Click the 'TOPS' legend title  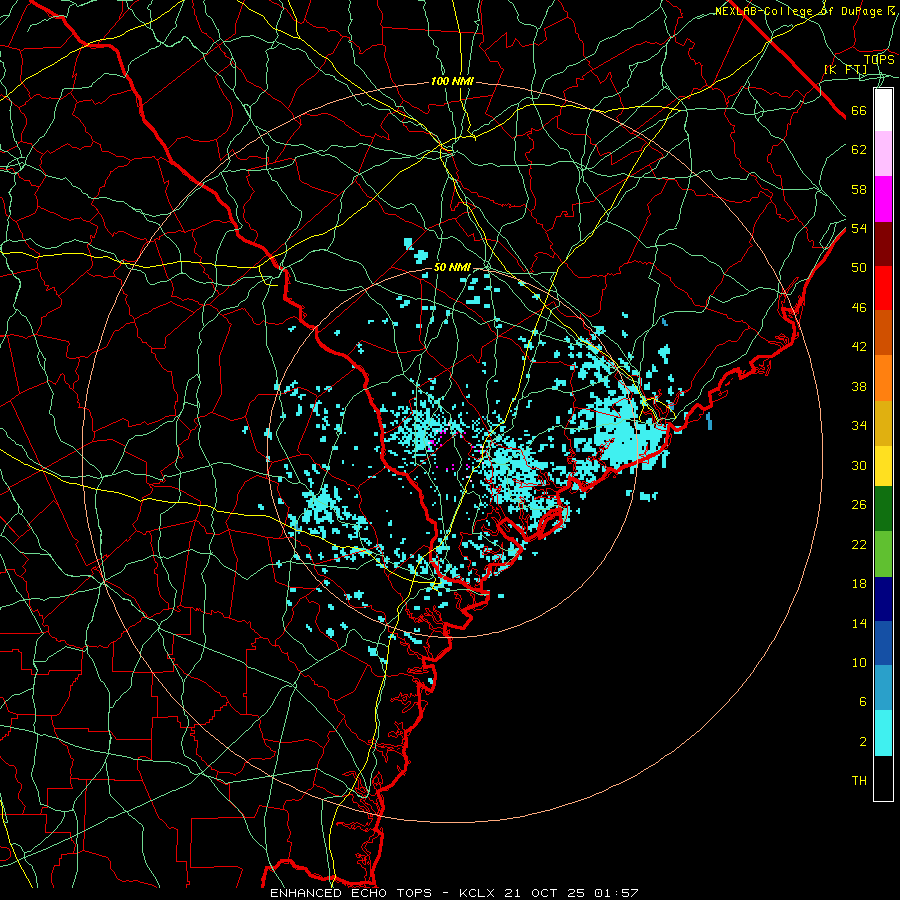point(879,59)
